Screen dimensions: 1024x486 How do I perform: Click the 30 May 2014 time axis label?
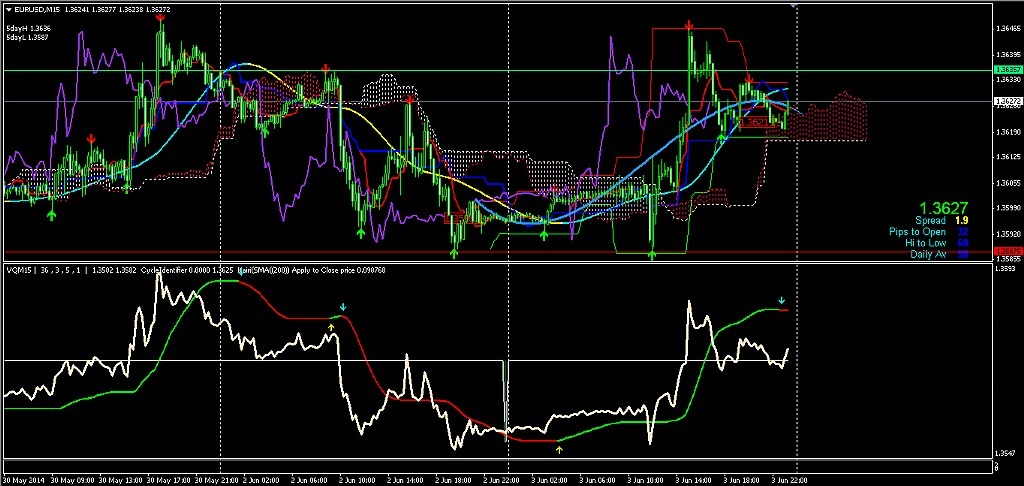(23, 480)
